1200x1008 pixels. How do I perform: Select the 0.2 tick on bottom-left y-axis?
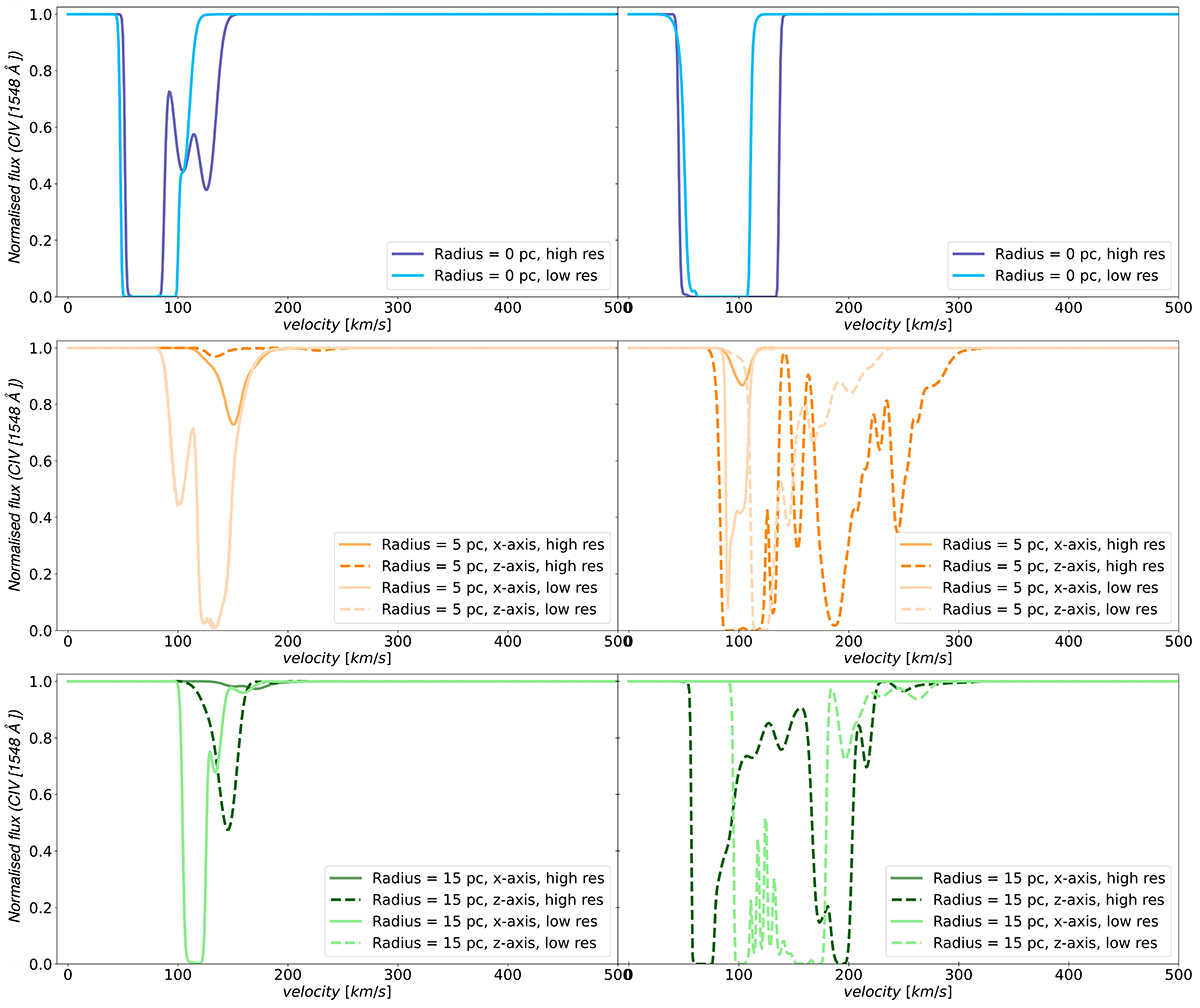40,908
